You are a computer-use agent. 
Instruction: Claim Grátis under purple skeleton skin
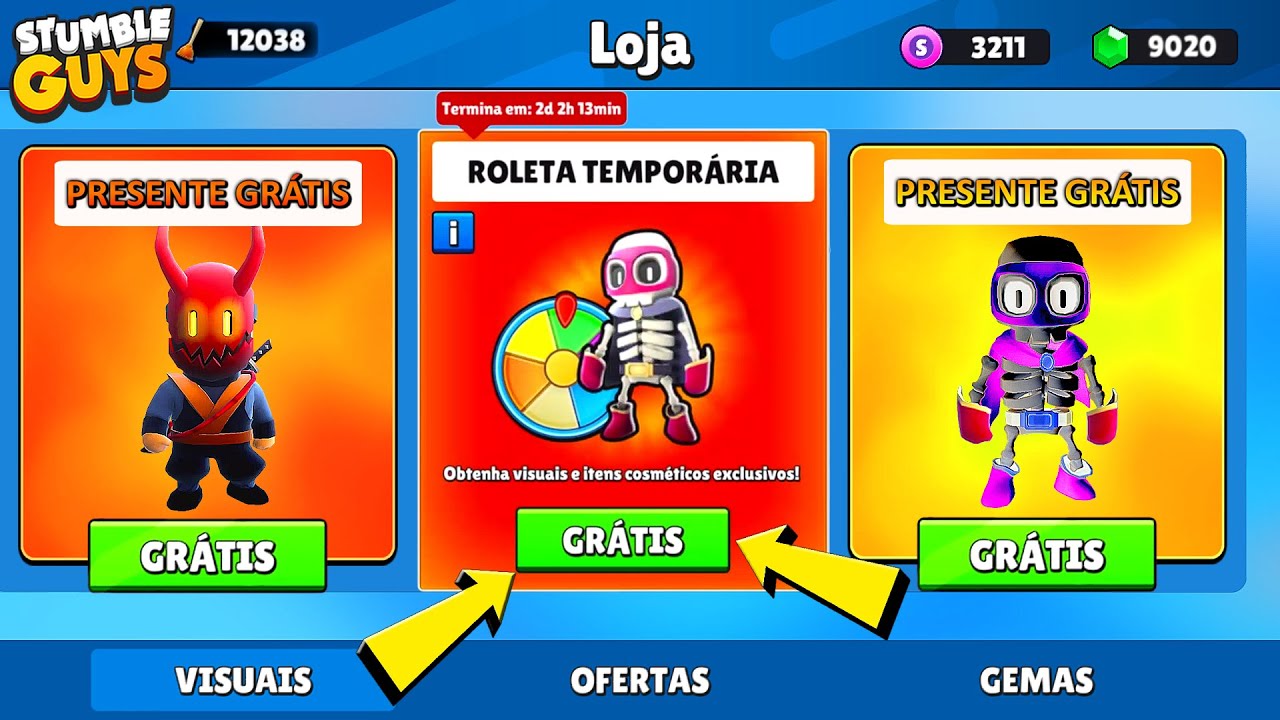(x=1036, y=554)
